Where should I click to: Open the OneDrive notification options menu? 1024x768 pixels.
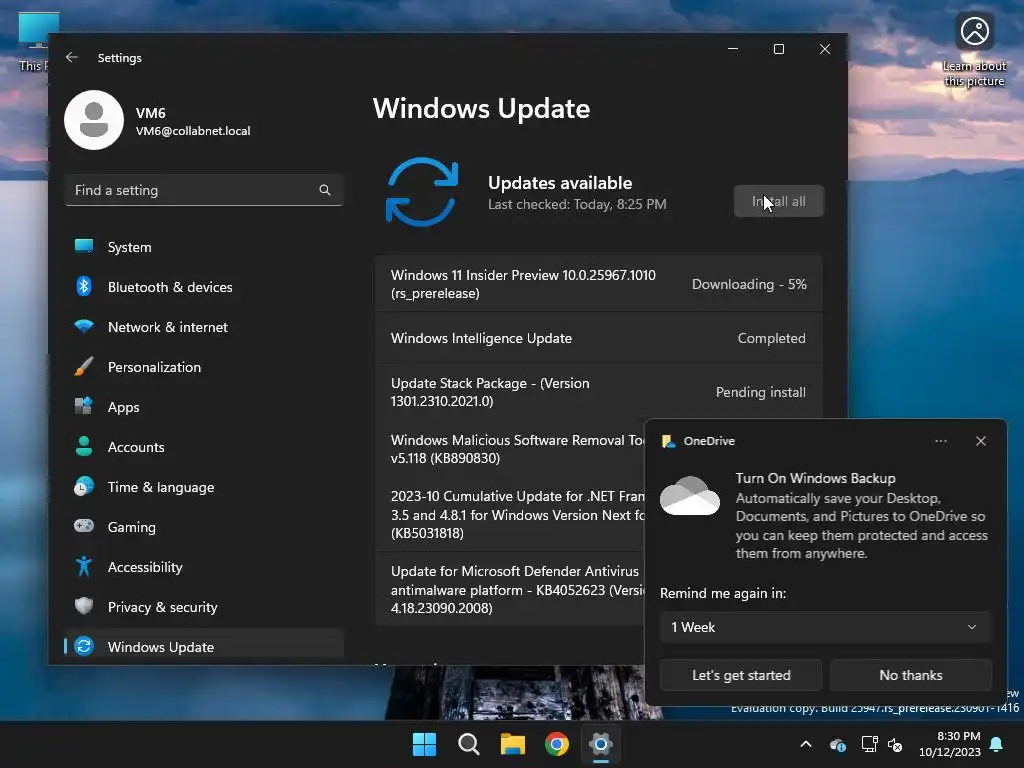click(x=940, y=441)
